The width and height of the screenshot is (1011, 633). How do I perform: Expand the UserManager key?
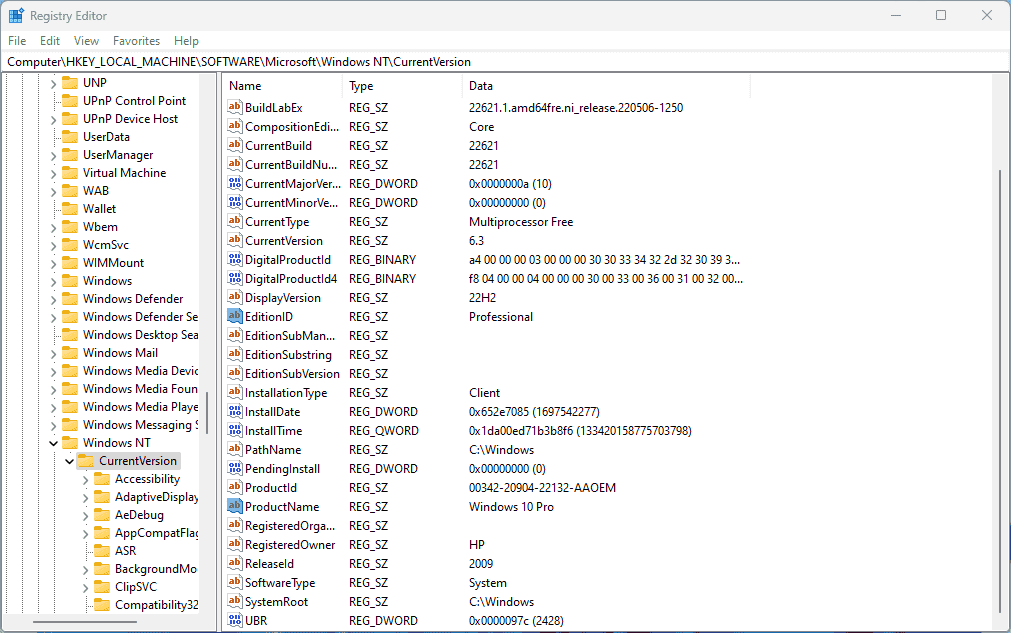[54, 155]
